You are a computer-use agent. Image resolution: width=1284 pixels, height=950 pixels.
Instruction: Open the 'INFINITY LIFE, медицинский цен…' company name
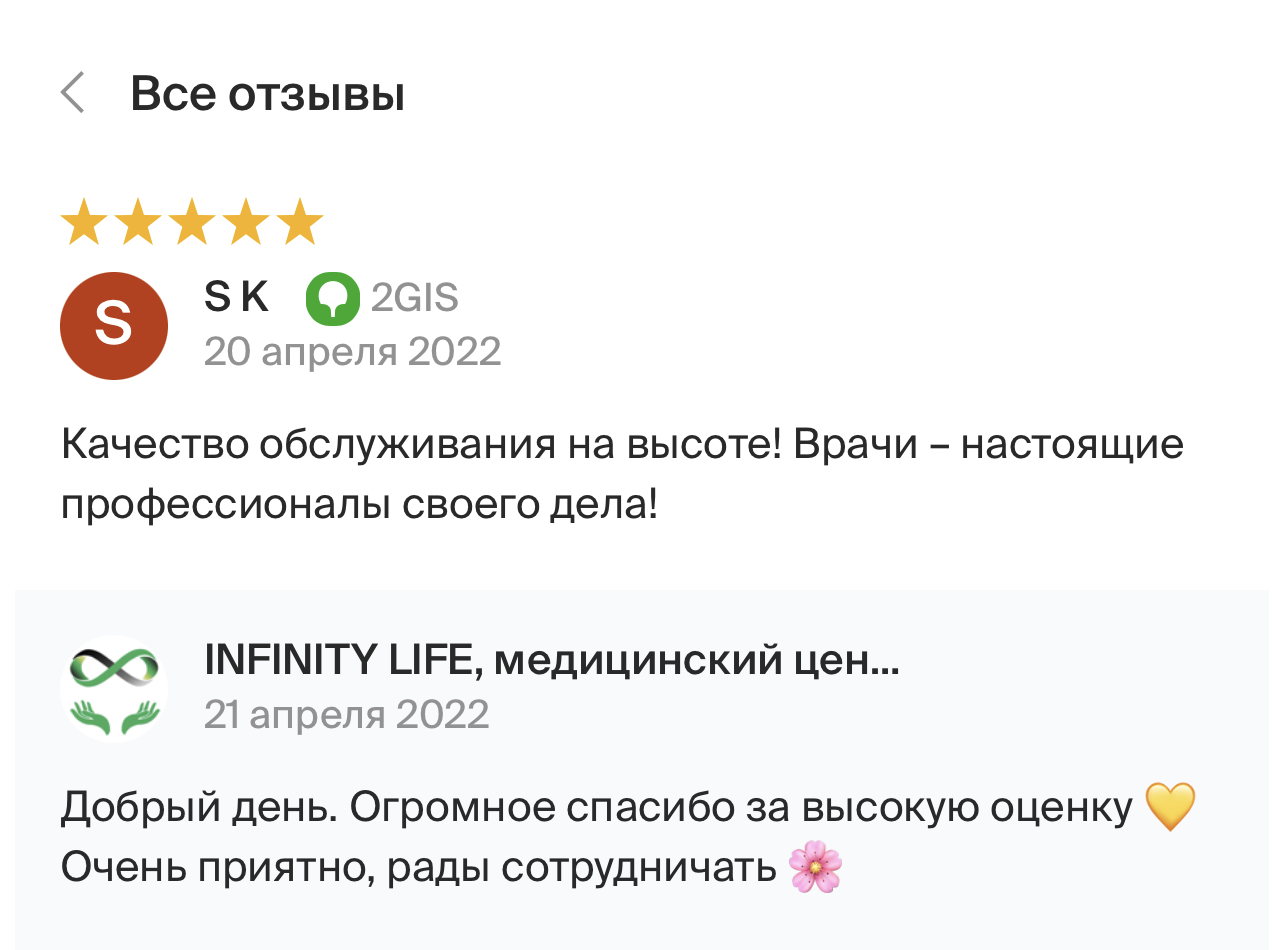[x=551, y=660]
